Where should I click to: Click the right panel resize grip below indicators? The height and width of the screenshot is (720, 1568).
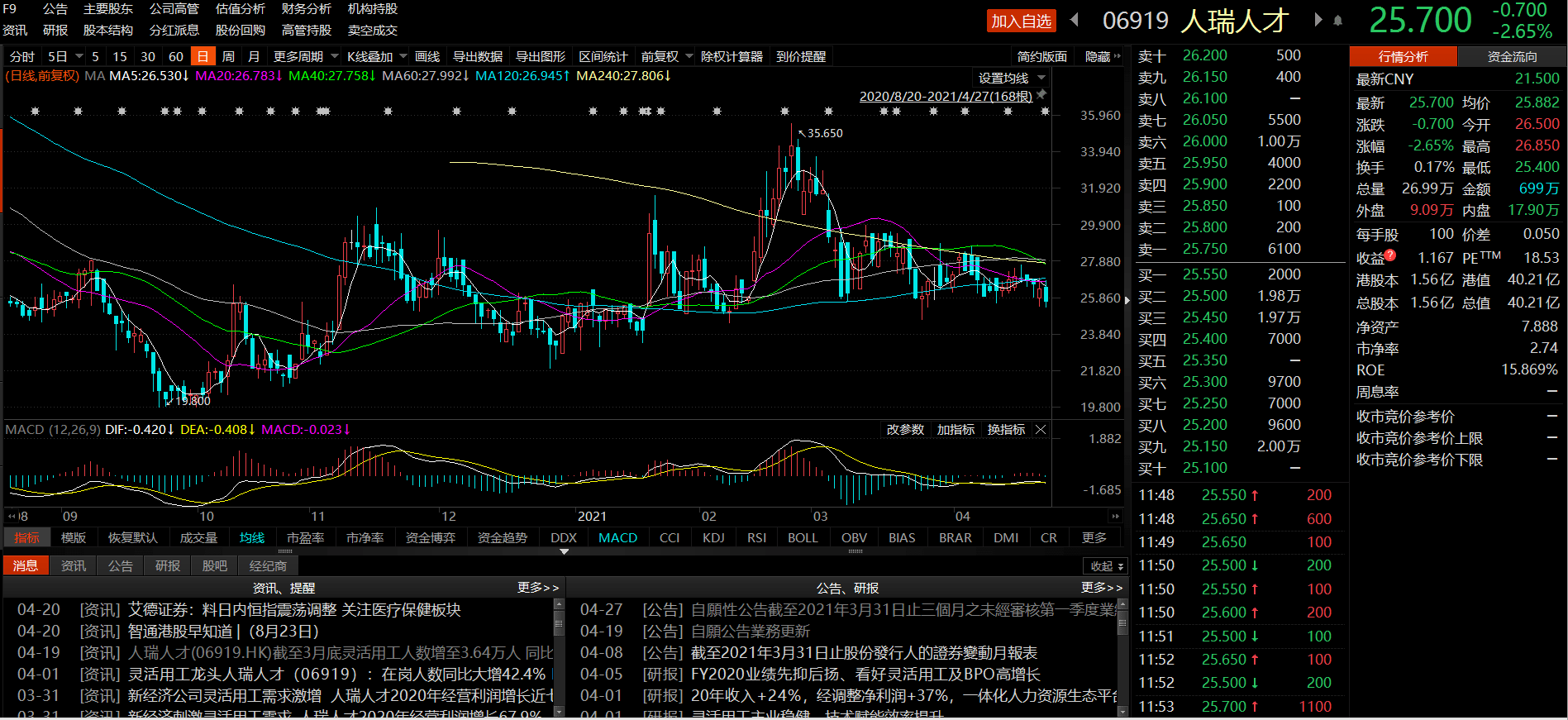(855, 551)
